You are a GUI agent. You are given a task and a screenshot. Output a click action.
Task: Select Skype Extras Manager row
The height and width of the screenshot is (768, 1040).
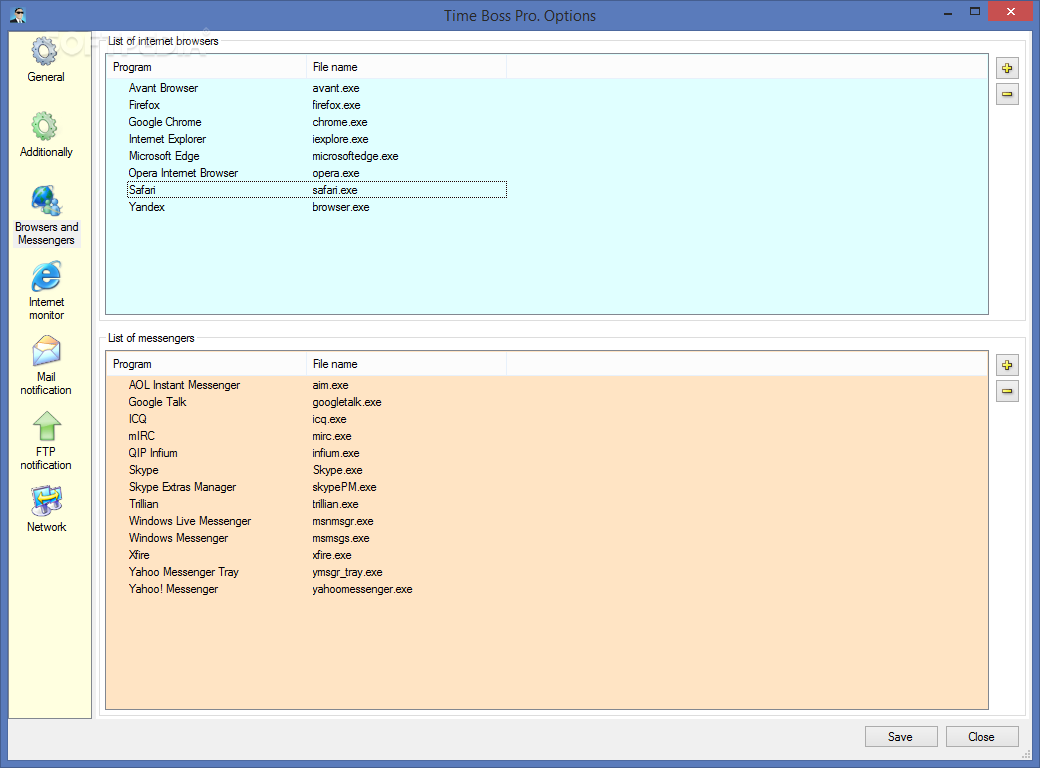point(316,487)
